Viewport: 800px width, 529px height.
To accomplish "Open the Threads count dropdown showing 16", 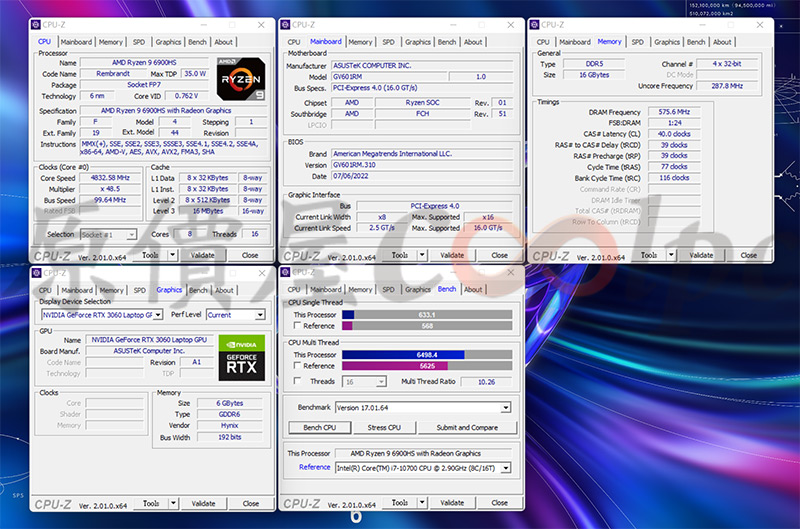I will point(381,382).
